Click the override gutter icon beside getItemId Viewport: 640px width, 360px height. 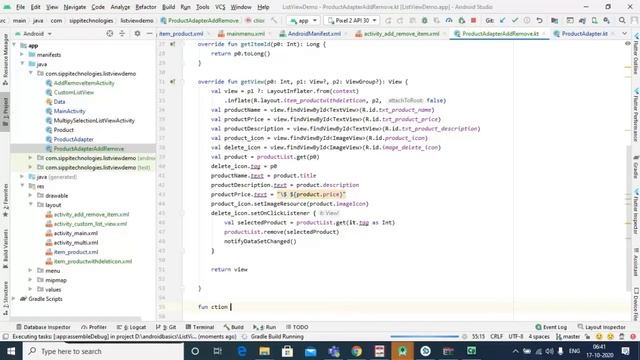point(172,44)
